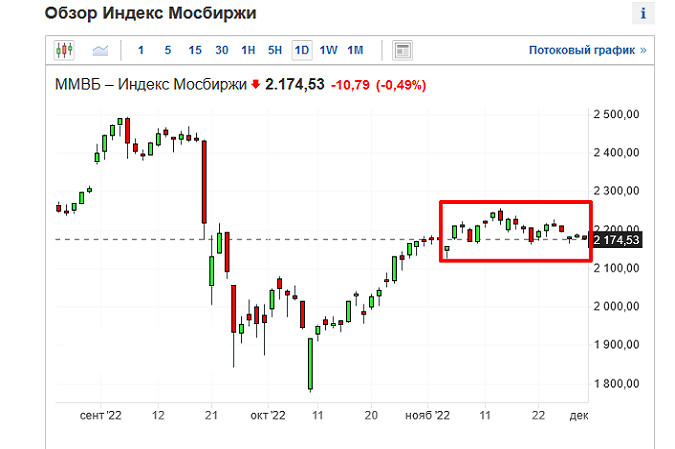
Task: Click the 2 100,00 price axis label
Action: coord(616,268)
